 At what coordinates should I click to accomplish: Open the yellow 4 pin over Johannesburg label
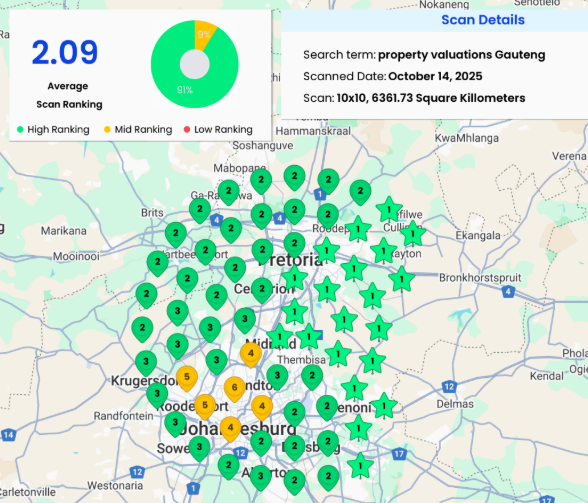click(230, 429)
